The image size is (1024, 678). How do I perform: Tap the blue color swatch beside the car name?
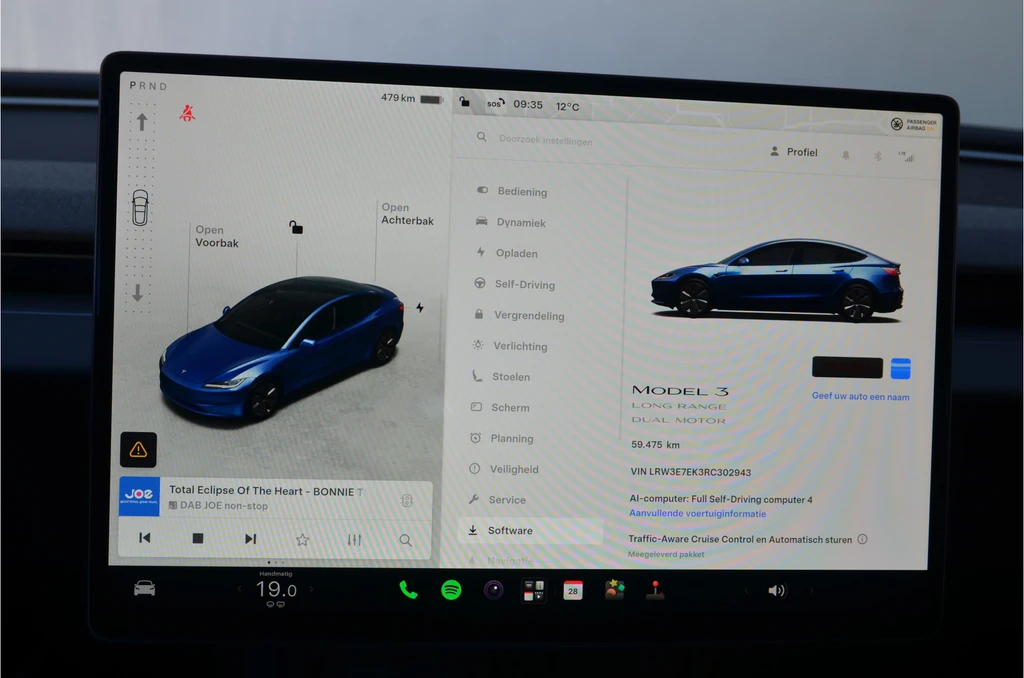click(x=901, y=368)
